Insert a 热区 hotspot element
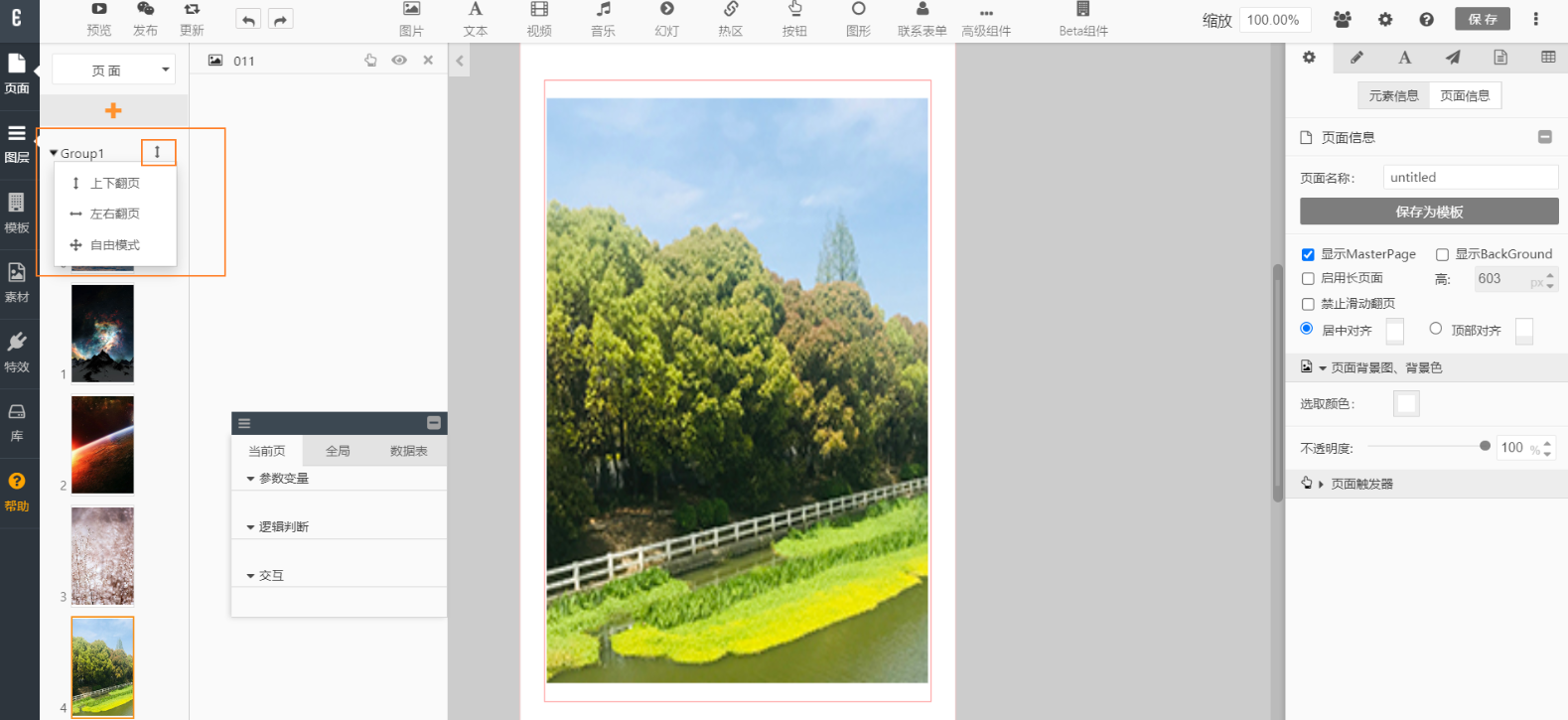Image resolution: width=1568 pixels, height=720 pixels. click(x=730, y=18)
